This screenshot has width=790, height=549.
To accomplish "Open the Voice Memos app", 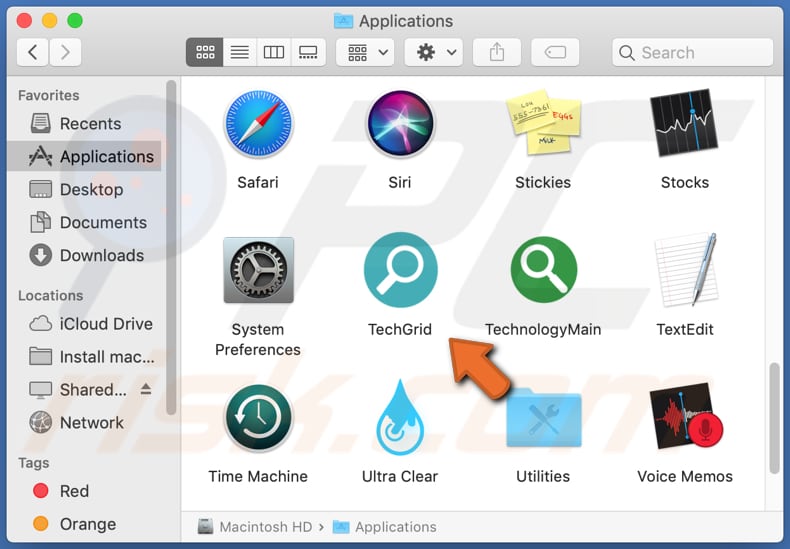I will [685, 418].
